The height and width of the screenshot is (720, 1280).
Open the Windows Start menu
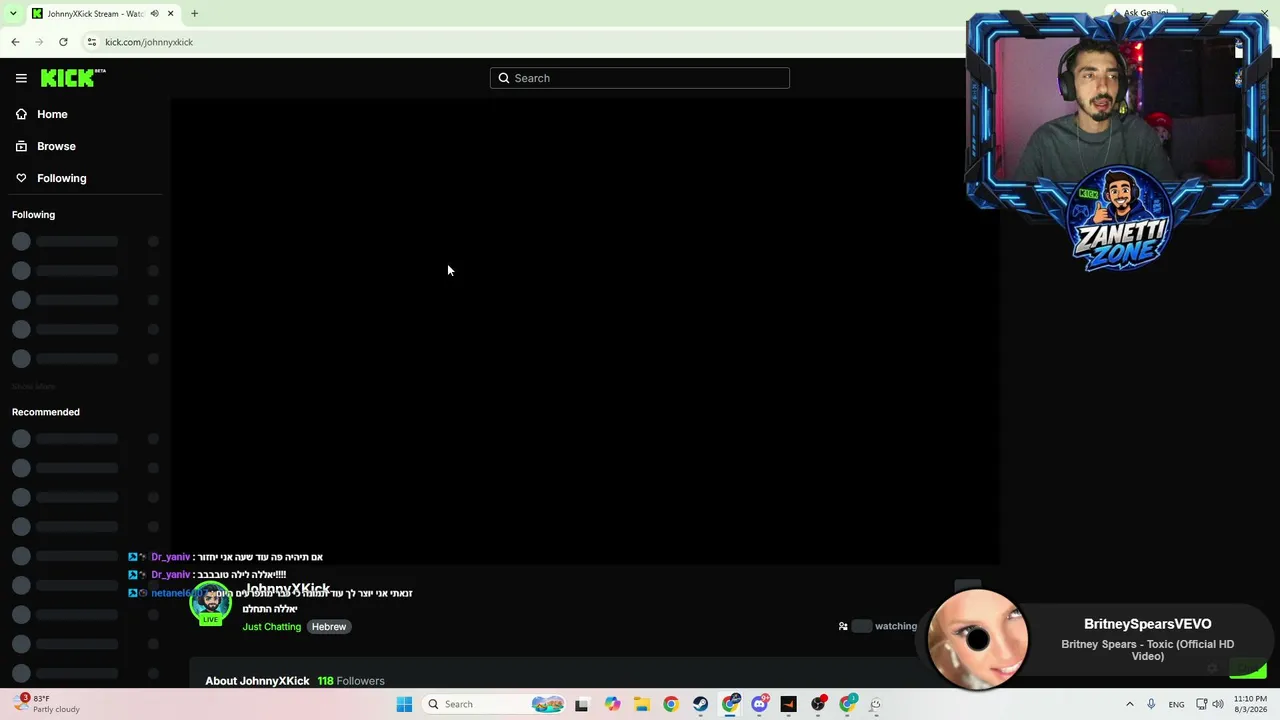pyautogui.click(x=404, y=704)
